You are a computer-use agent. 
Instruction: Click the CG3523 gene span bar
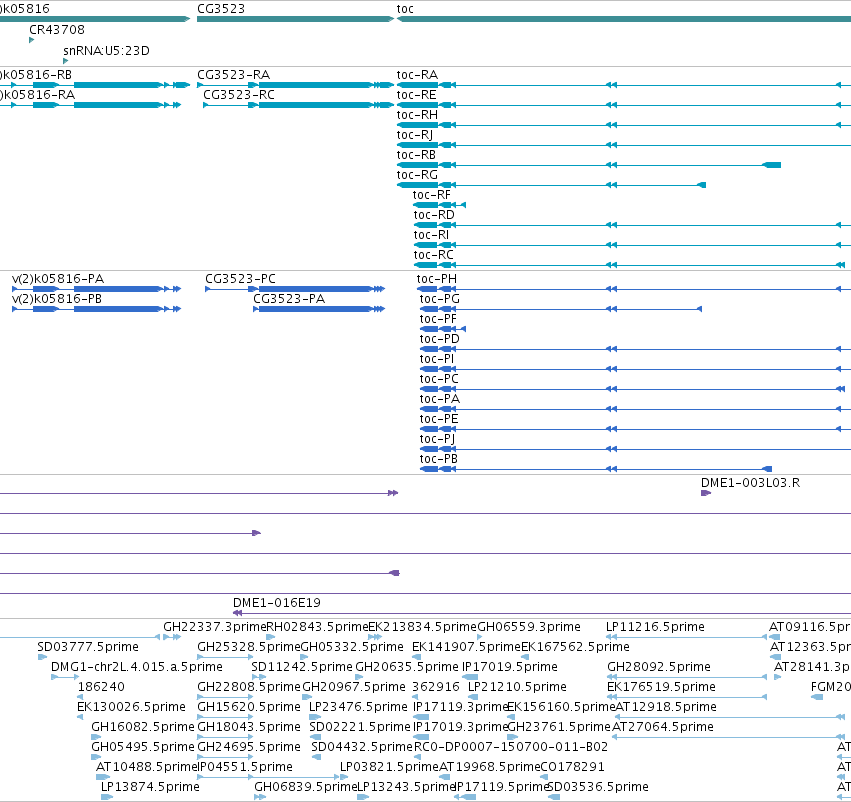[295, 19]
